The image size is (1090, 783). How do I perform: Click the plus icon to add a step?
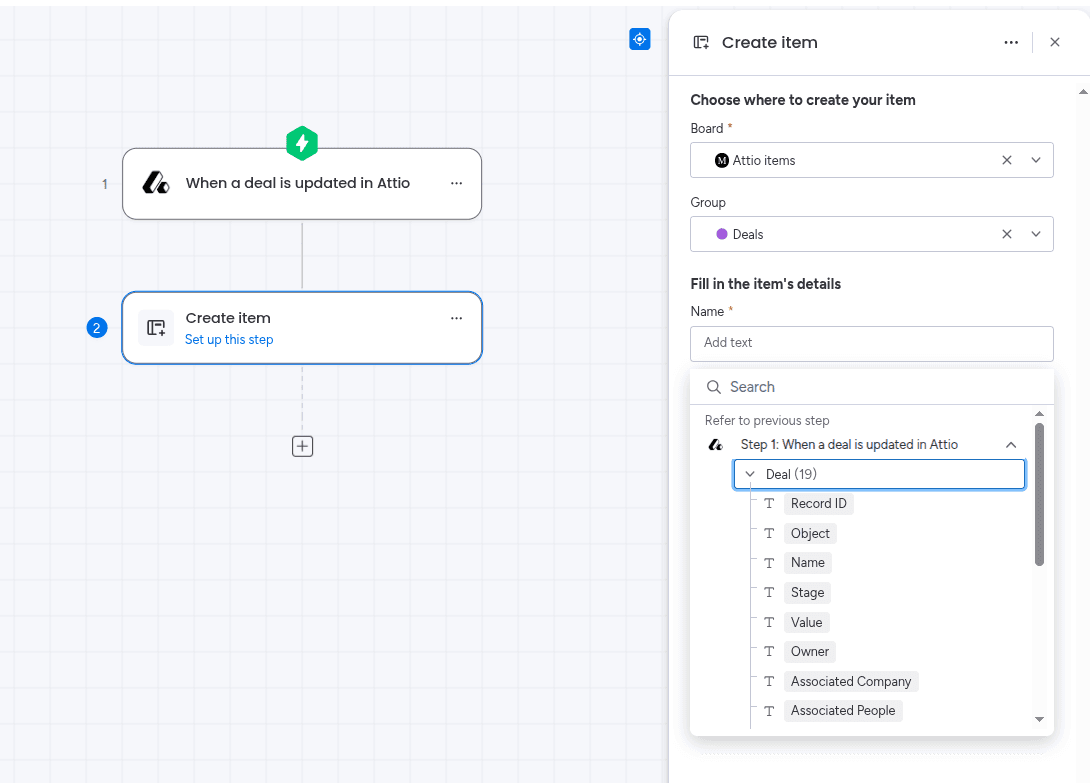pos(302,446)
